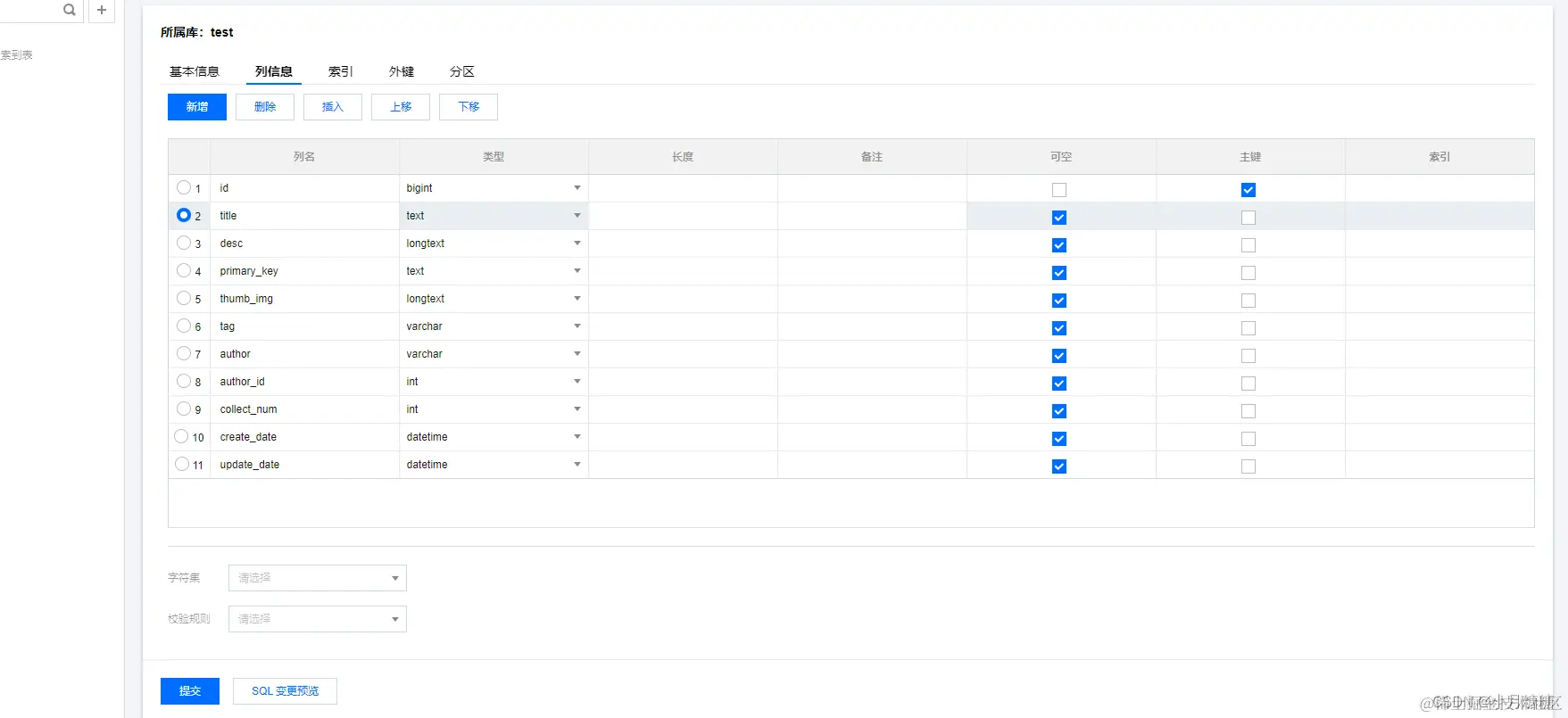Click the 插入 button
Image resolution: width=1568 pixels, height=718 pixels.
333,107
